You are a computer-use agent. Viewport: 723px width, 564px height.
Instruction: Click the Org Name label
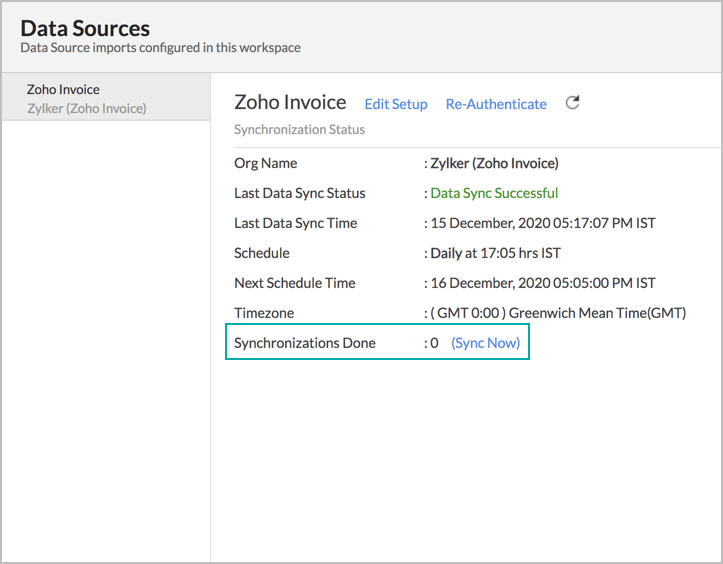tap(266, 163)
